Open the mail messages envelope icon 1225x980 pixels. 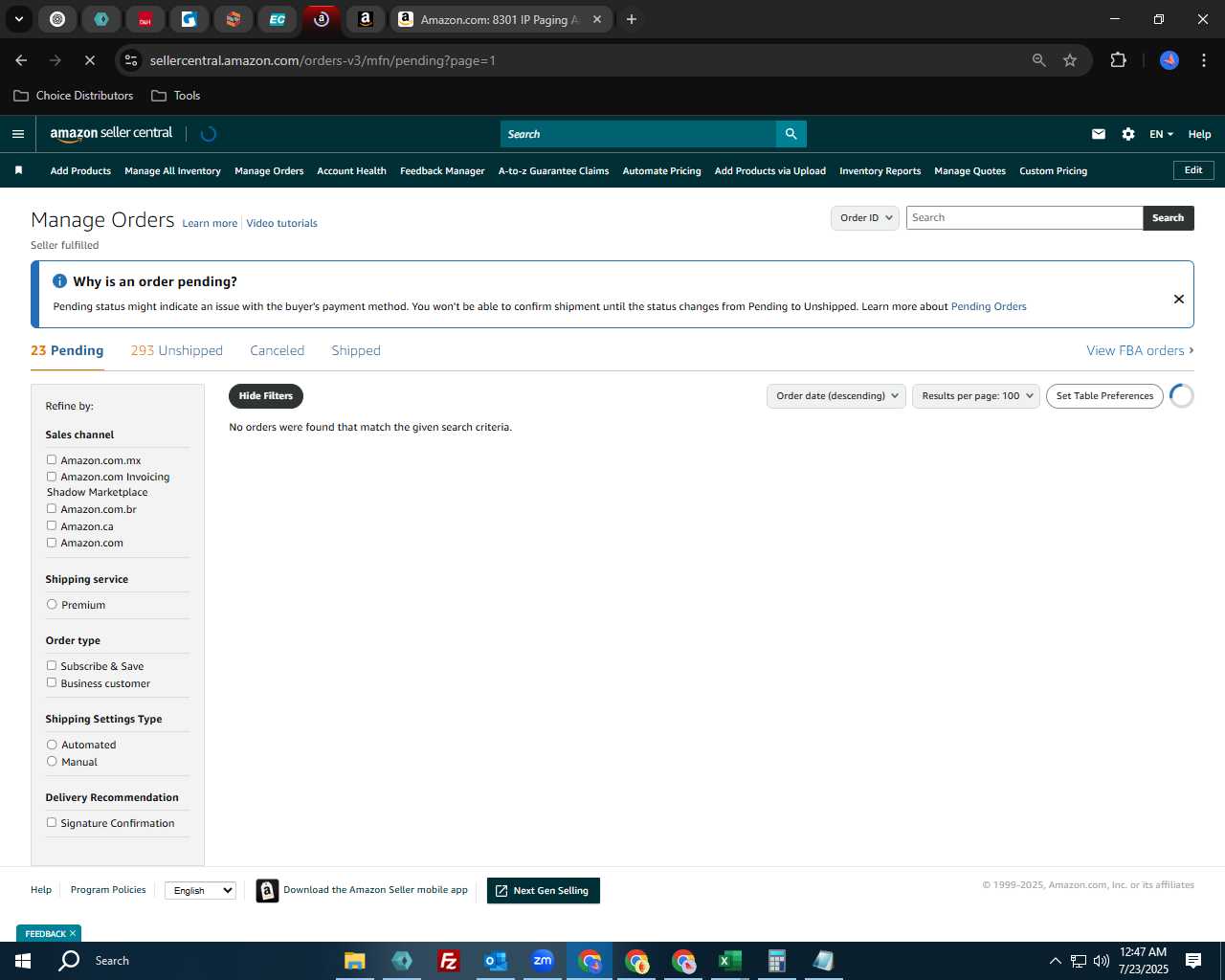click(1099, 134)
